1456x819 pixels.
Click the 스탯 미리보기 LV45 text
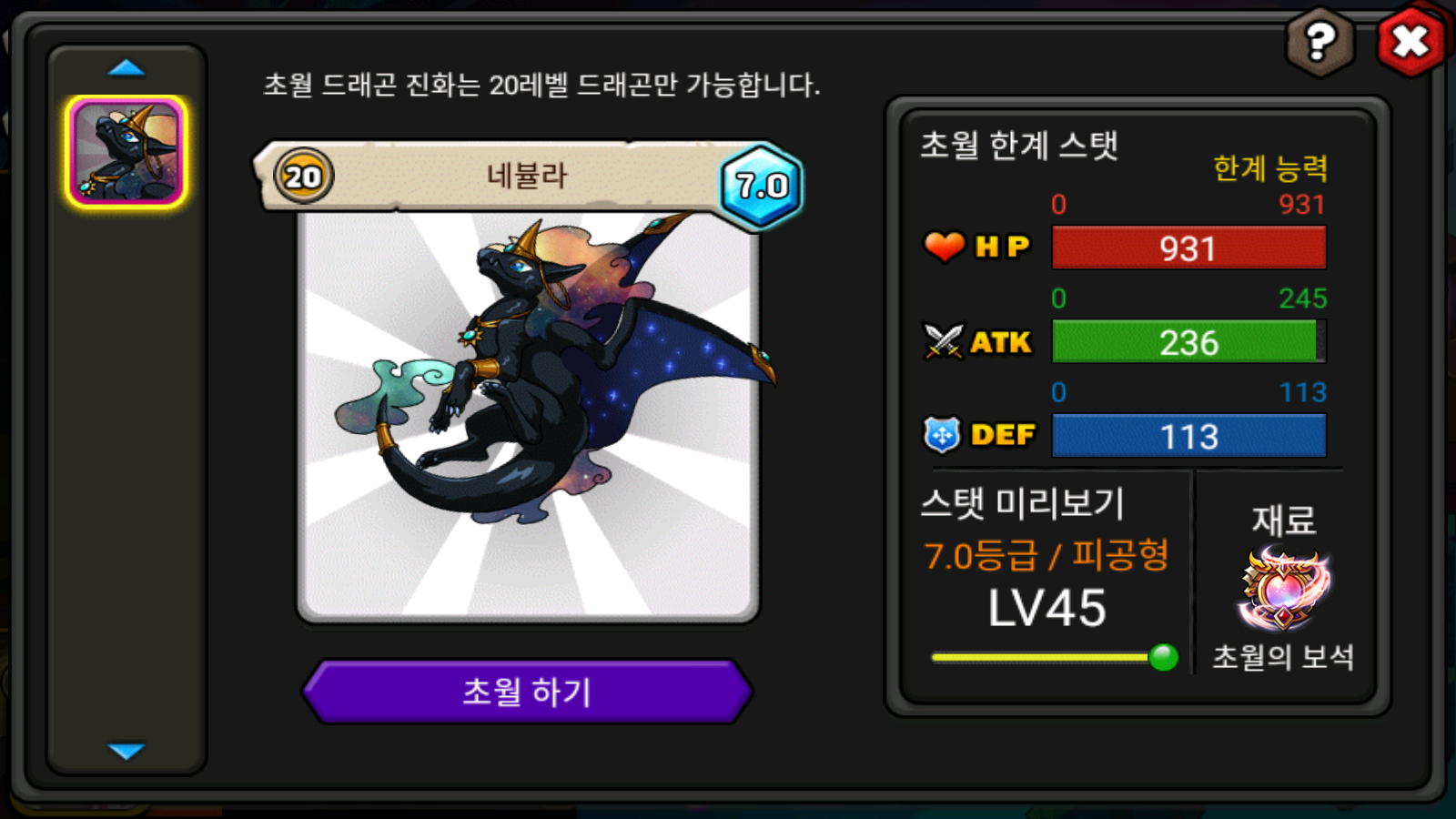point(1046,608)
